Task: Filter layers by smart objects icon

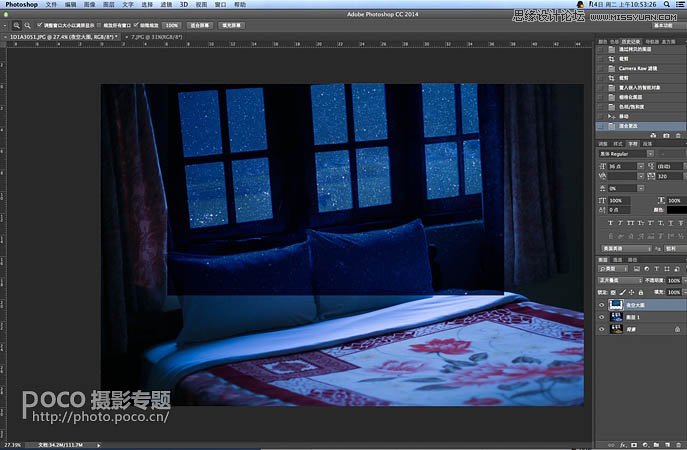Action: (x=676, y=269)
